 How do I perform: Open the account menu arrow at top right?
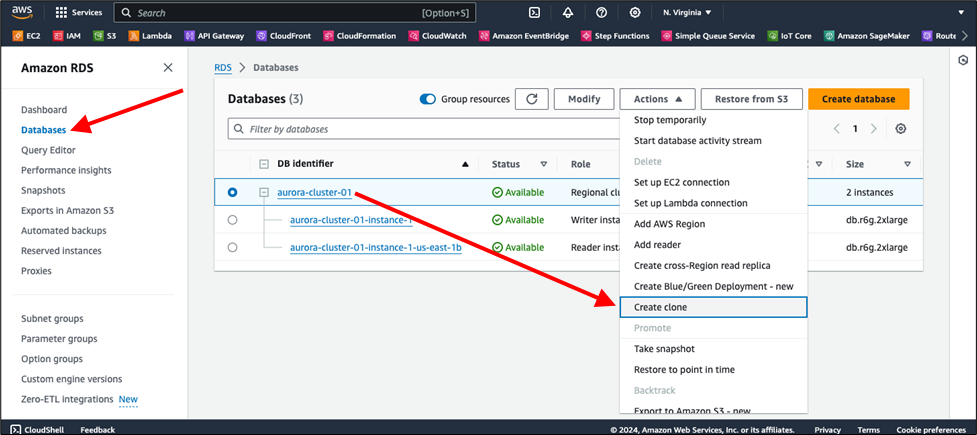[960, 12]
